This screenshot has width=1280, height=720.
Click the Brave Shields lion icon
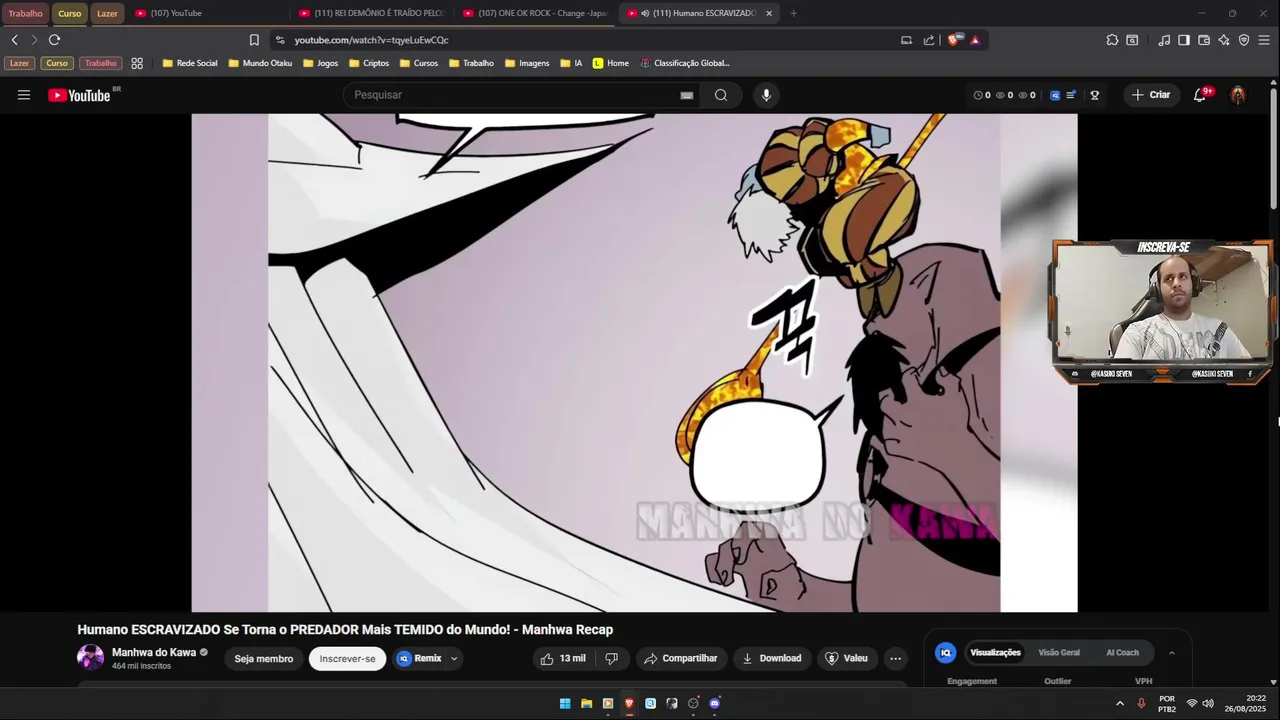[x=954, y=40]
